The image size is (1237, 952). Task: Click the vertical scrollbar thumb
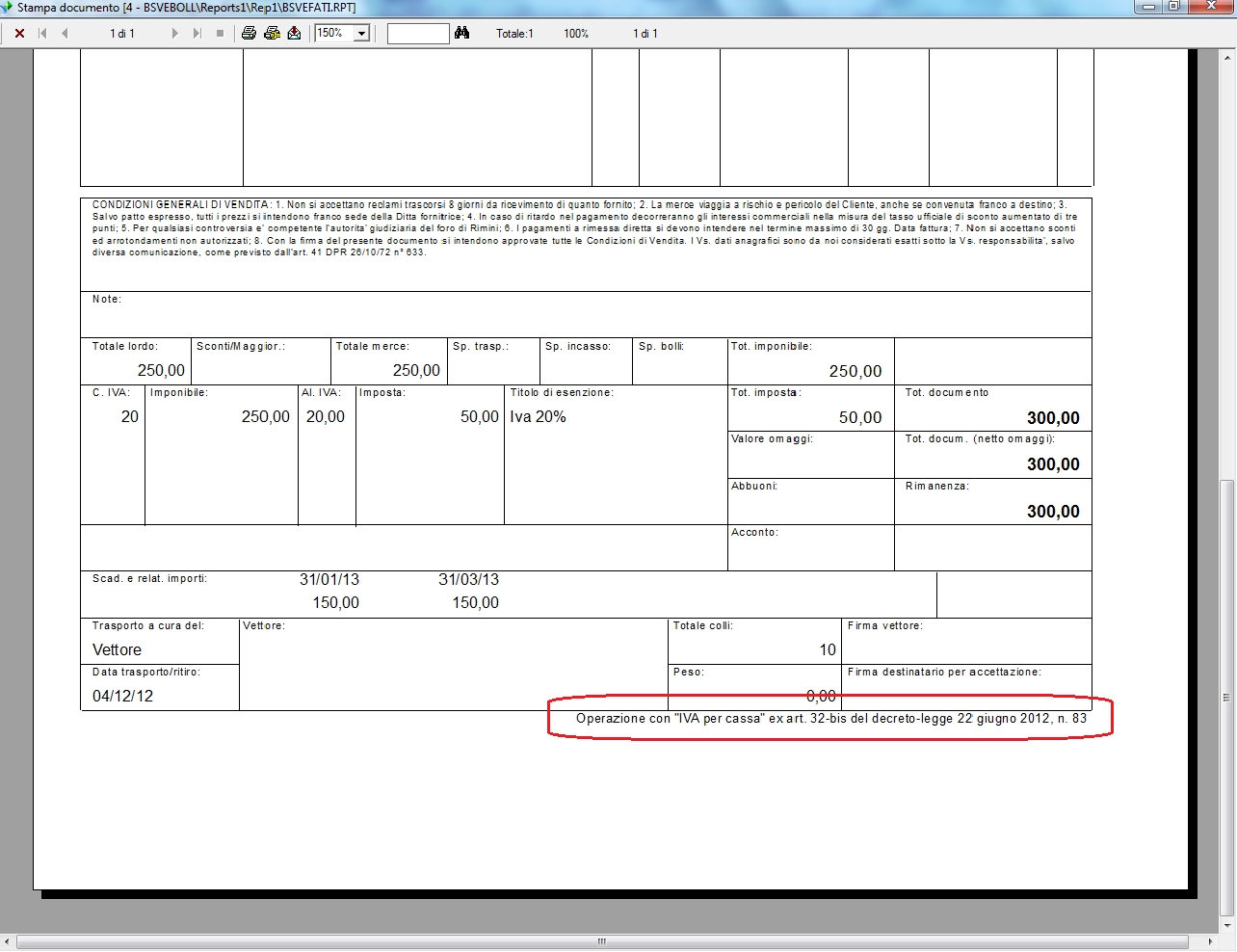click(1226, 696)
